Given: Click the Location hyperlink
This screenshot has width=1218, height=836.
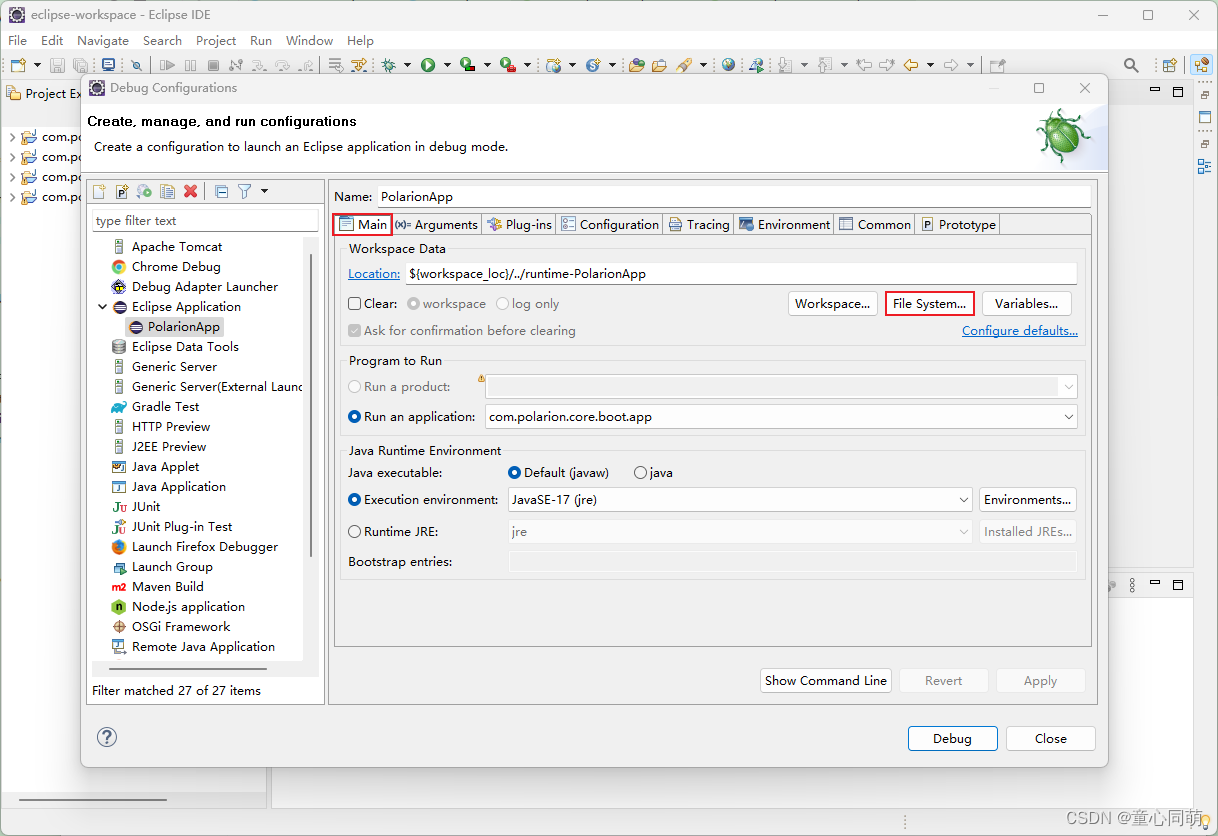Looking at the screenshot, I should tap(374, 273).
